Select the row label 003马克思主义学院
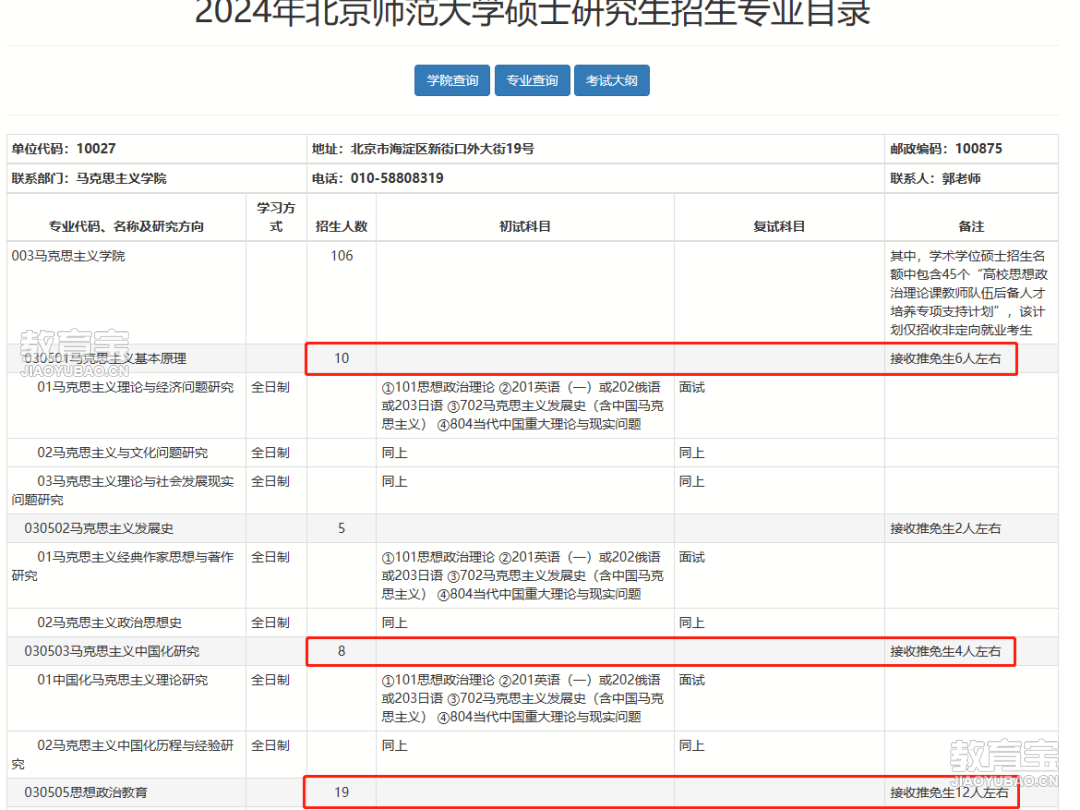This screenshot has width=1080, height=810. pos(68,256)
